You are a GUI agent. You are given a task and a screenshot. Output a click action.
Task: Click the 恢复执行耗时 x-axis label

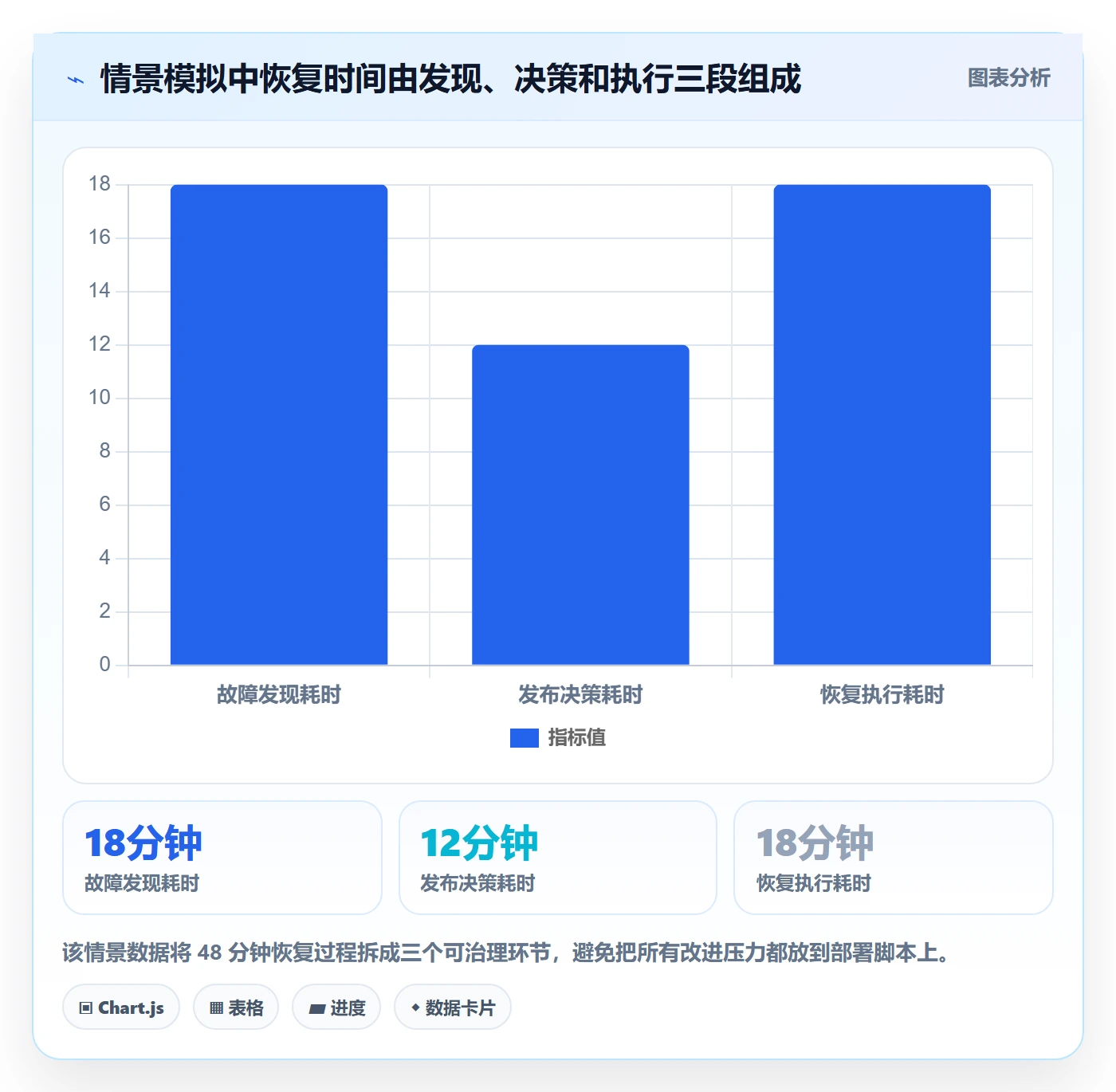[x=882, y=695]
